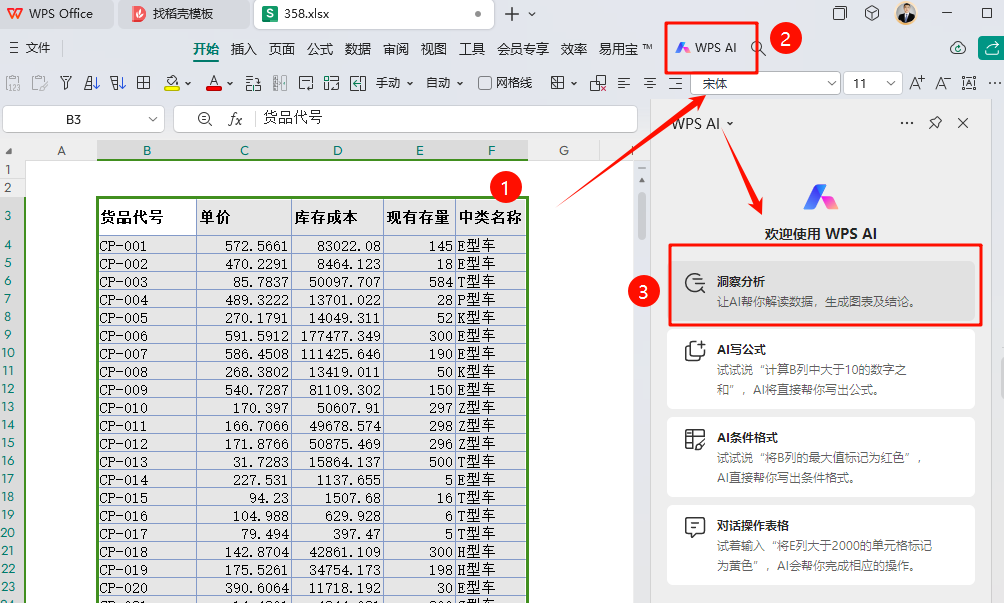Switch to the 页面 tab

(x=282, y=49)
